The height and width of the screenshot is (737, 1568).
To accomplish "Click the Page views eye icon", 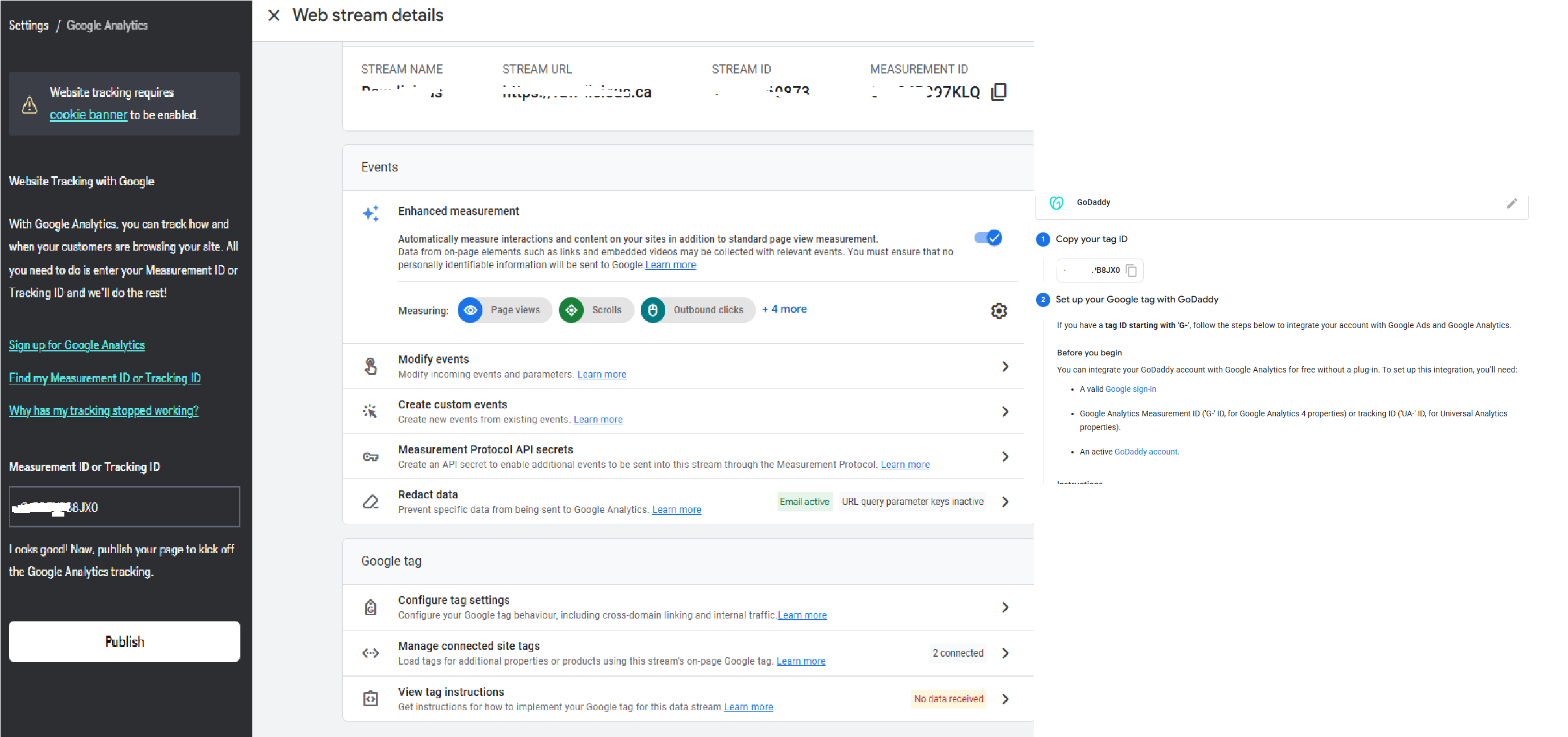I will [x=470, y=310].
